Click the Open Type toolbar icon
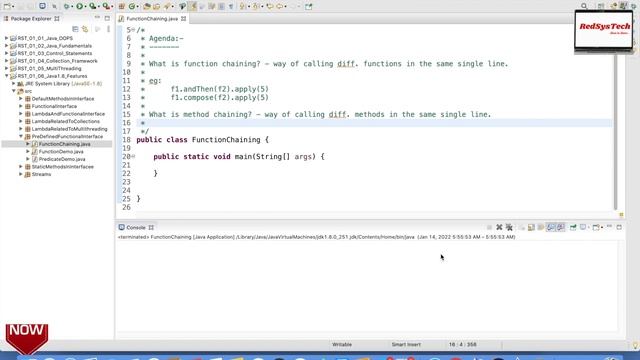The image size is (640, 360). [147, 6]
